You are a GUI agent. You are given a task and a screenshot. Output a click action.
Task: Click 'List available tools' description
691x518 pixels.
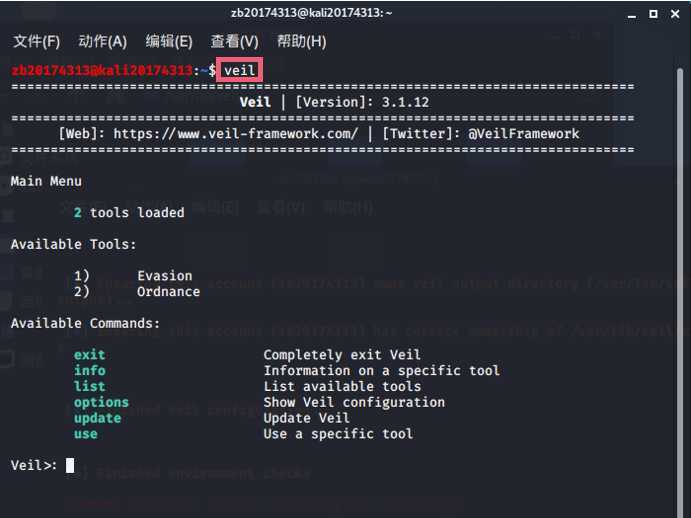342,386
